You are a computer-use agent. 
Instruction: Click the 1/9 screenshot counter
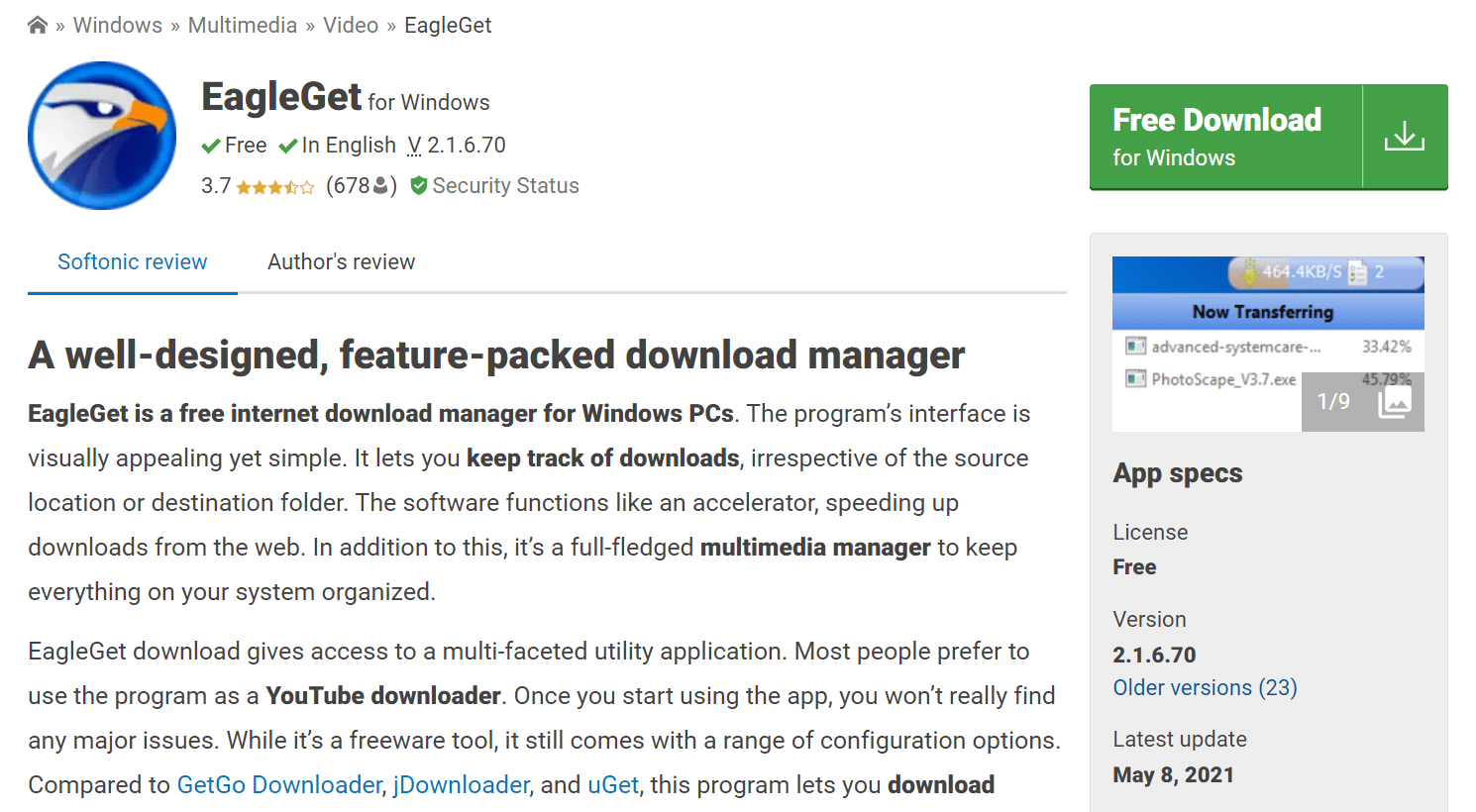pos(1333,401)
